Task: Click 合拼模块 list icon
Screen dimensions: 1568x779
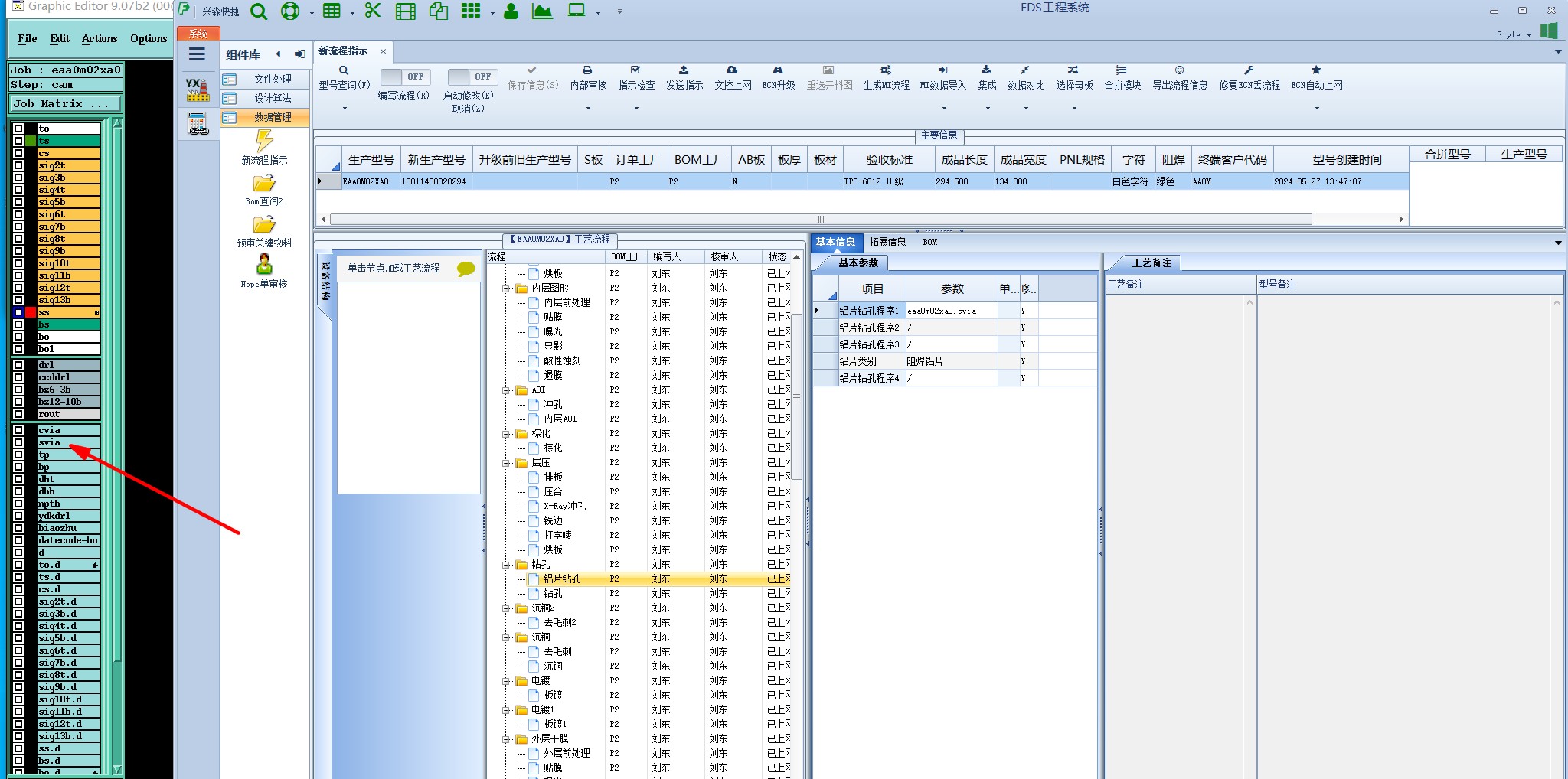Action: [1122, 70]
